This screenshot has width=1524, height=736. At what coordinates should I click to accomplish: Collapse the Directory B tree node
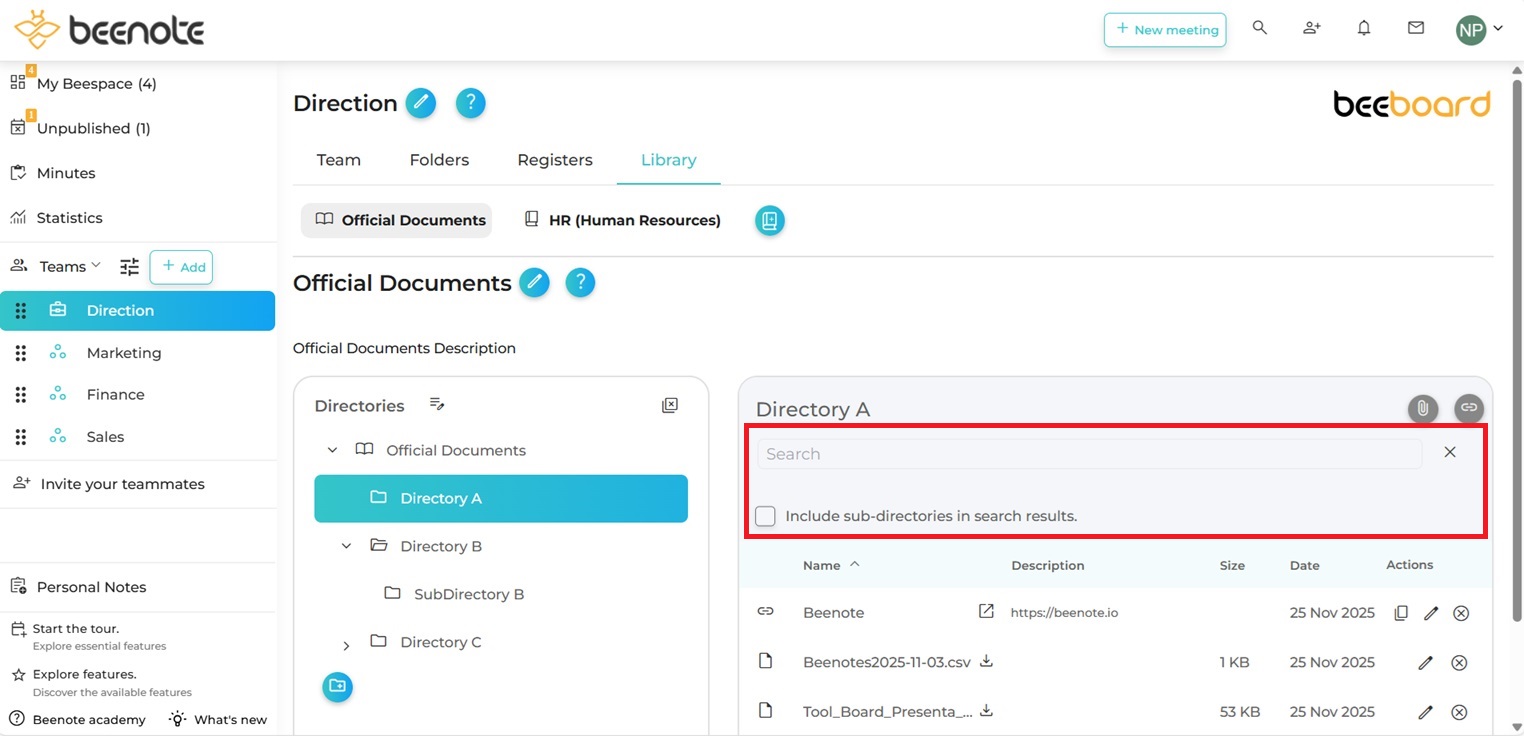pos(347,546)
